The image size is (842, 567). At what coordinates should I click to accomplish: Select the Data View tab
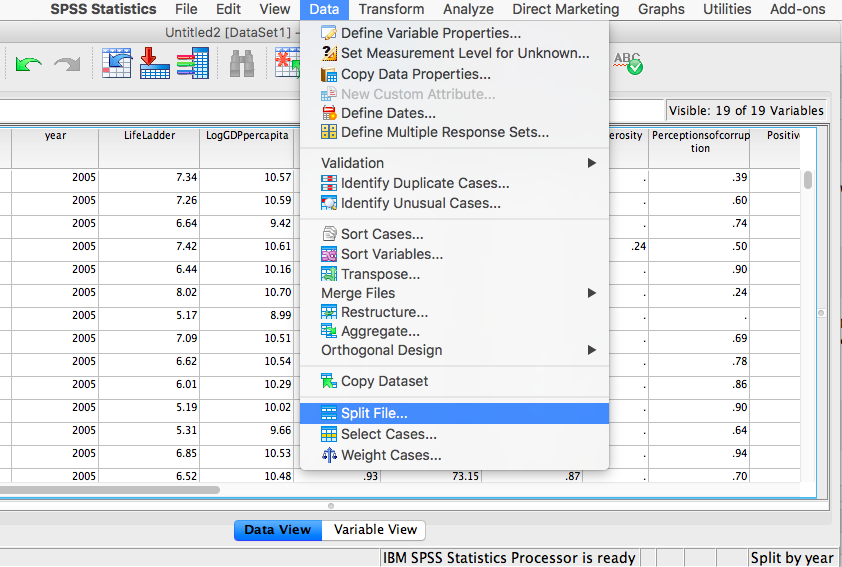278,530
